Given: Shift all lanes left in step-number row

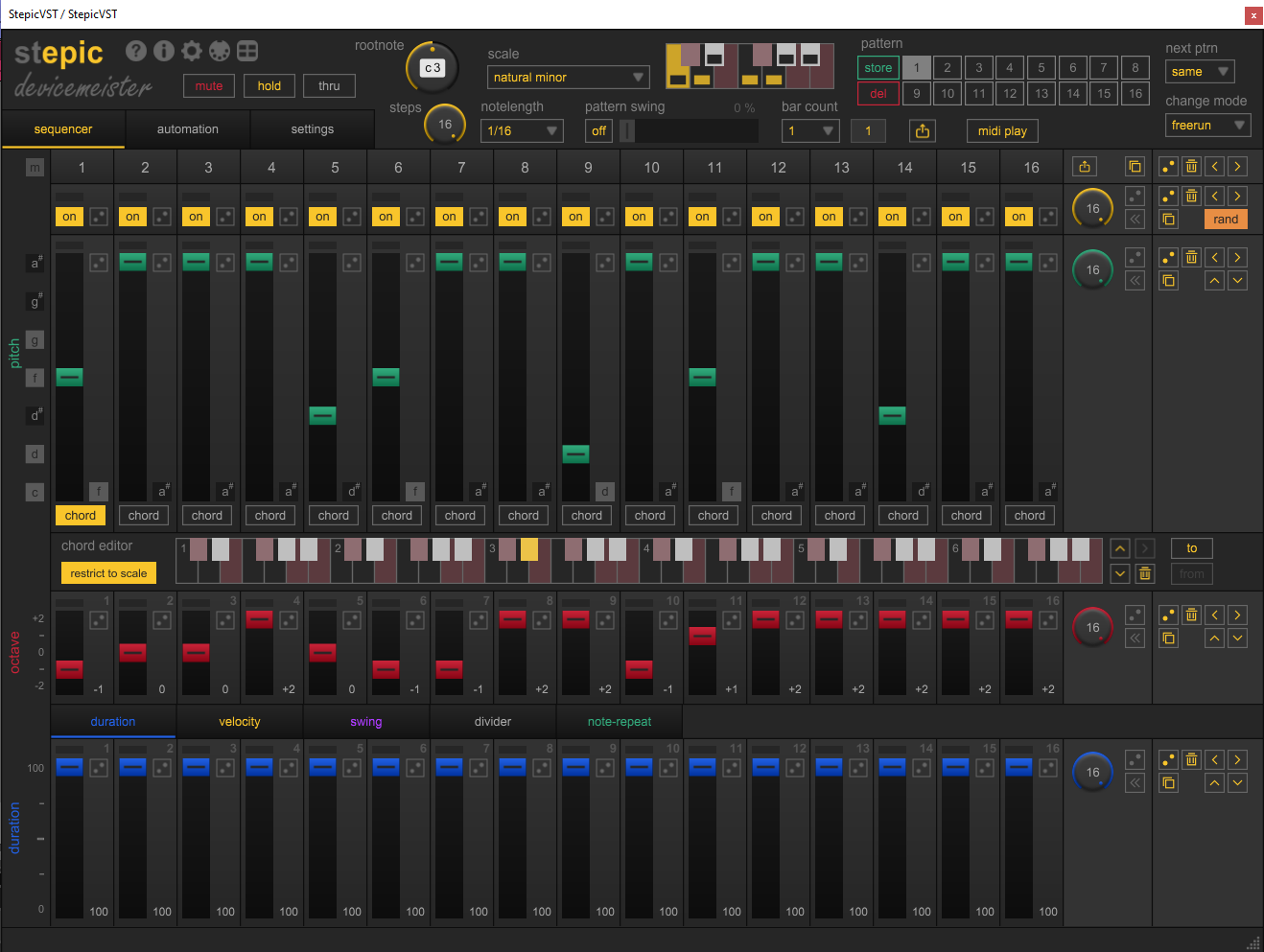Looking at the screenshot, I should click(x=1214, y=167).
